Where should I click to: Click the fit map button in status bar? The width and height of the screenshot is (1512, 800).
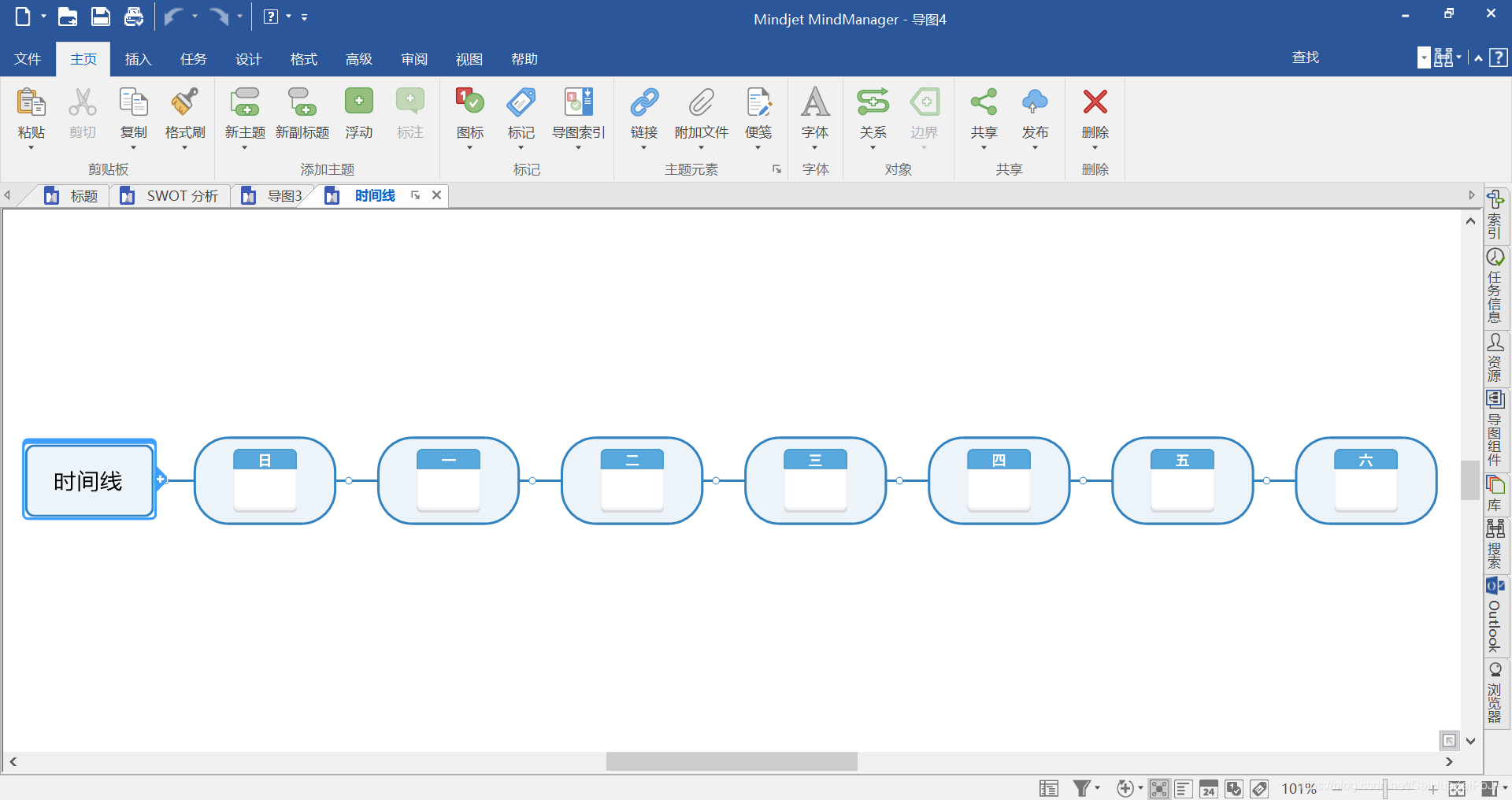click(x=1457, y=788)
